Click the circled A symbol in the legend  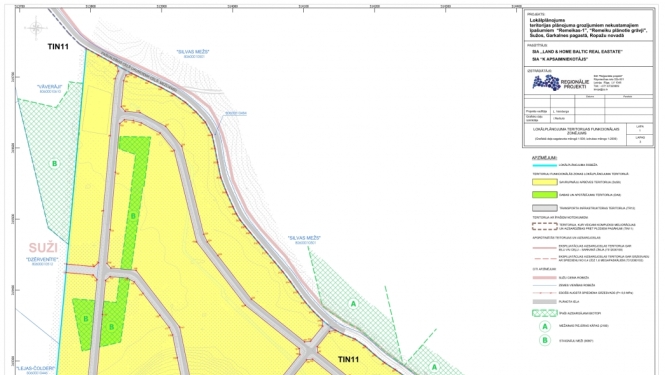[x=545, y=326]
